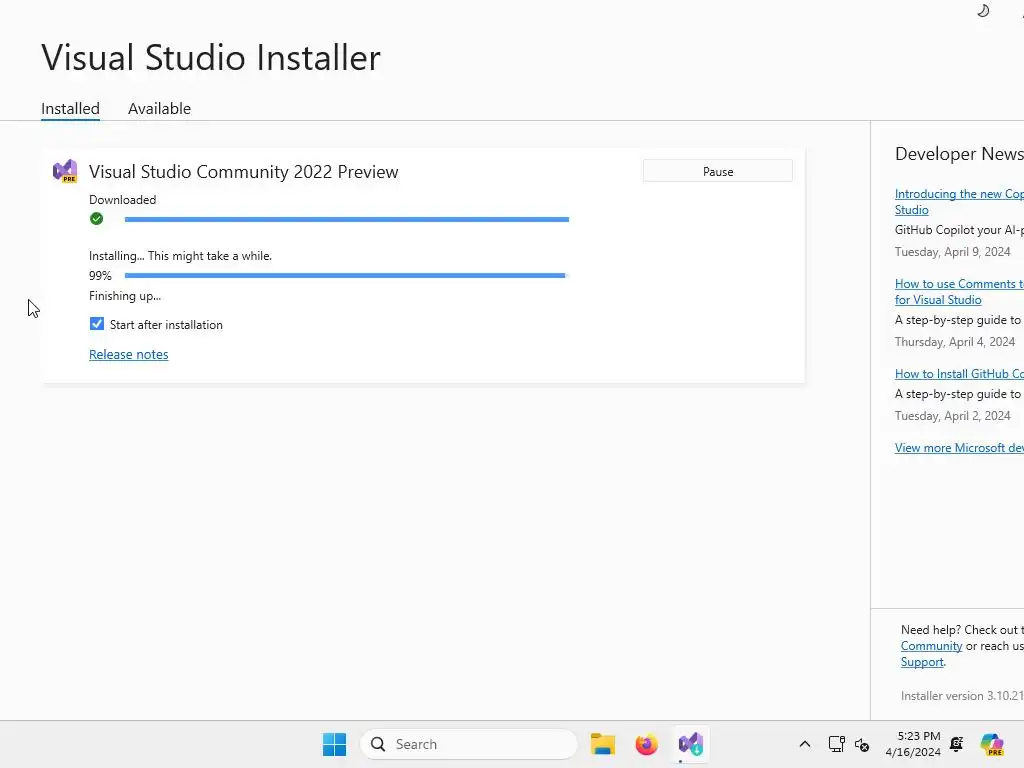This screenshot has width=1024, height=768.
Task: Switch to the Installed tab
Action: pos(71,108)
